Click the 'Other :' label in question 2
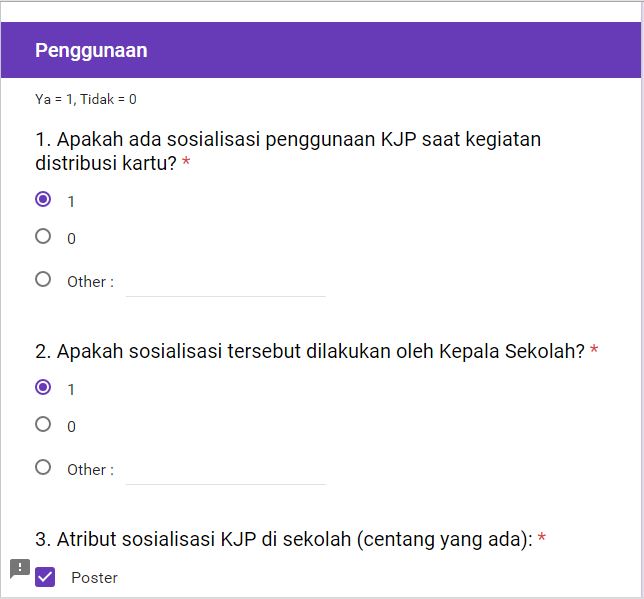Image resolution: width=644 pixels, height=599 pixels. (90, 470)
